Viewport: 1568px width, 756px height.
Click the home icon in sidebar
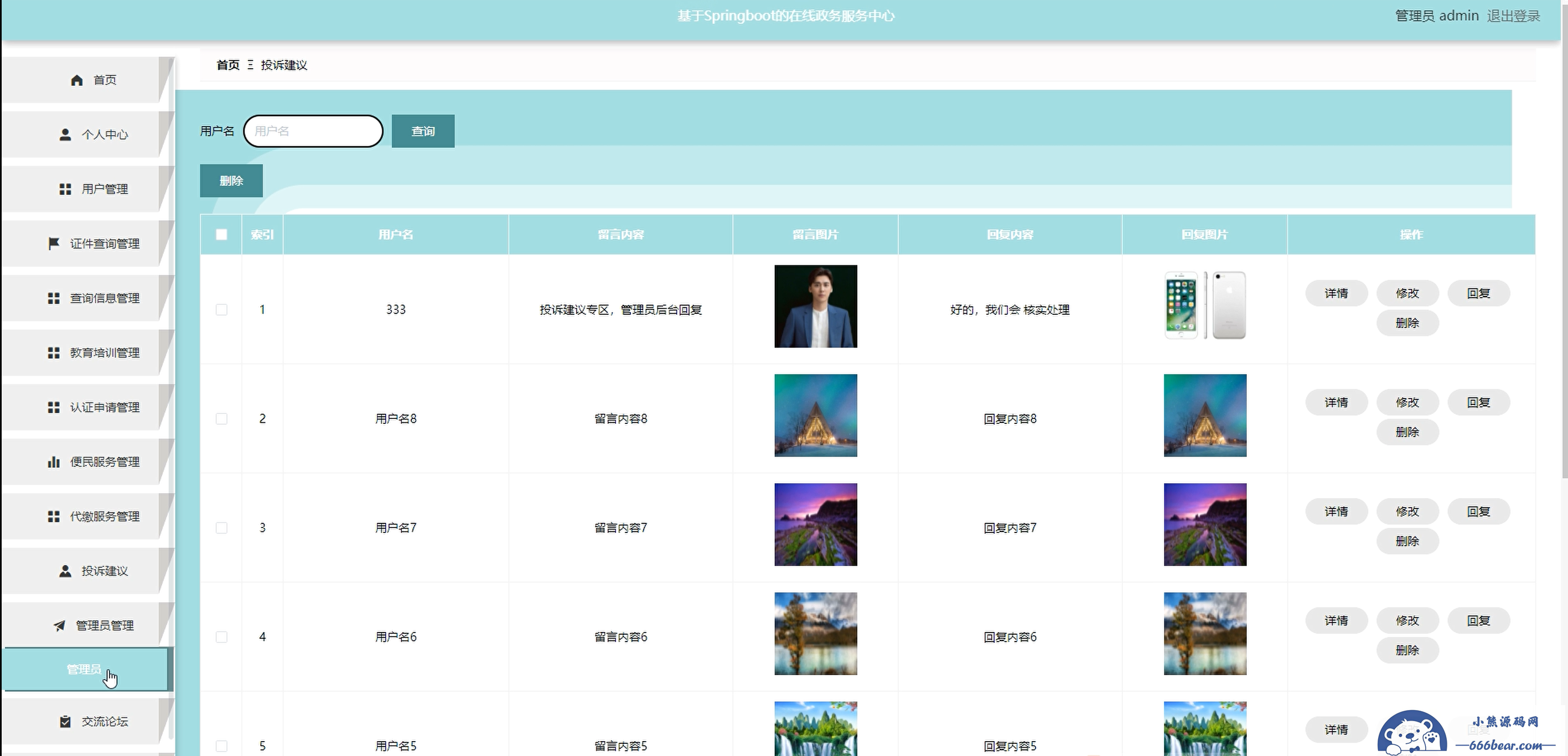[x=77, y=80]
